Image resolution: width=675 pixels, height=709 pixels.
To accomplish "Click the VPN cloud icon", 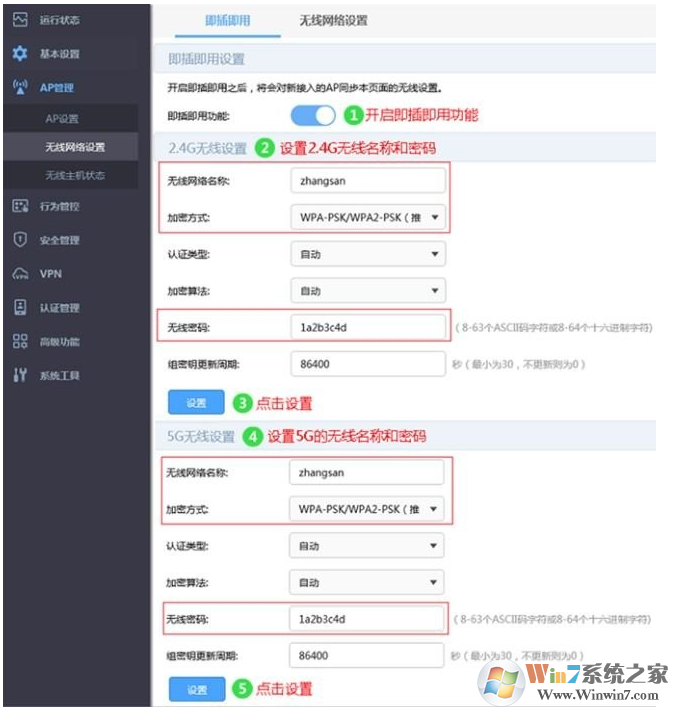I will click(20, 274).
